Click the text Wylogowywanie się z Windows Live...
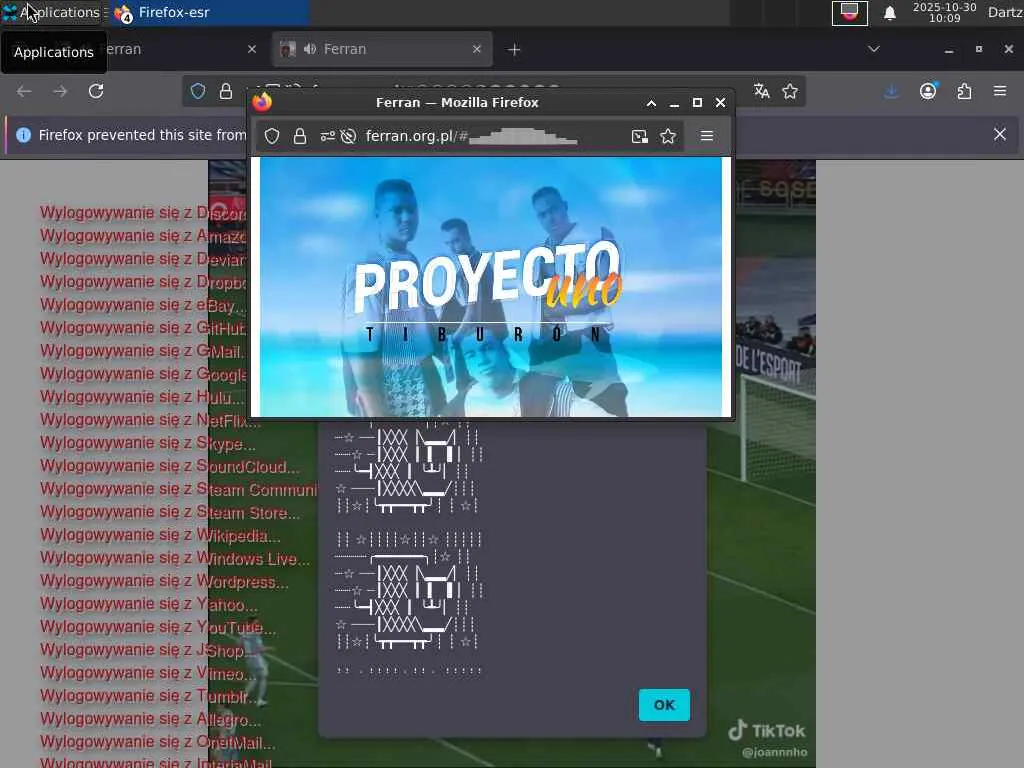This screenshot has width=1024, height=768. coord(174,558)
